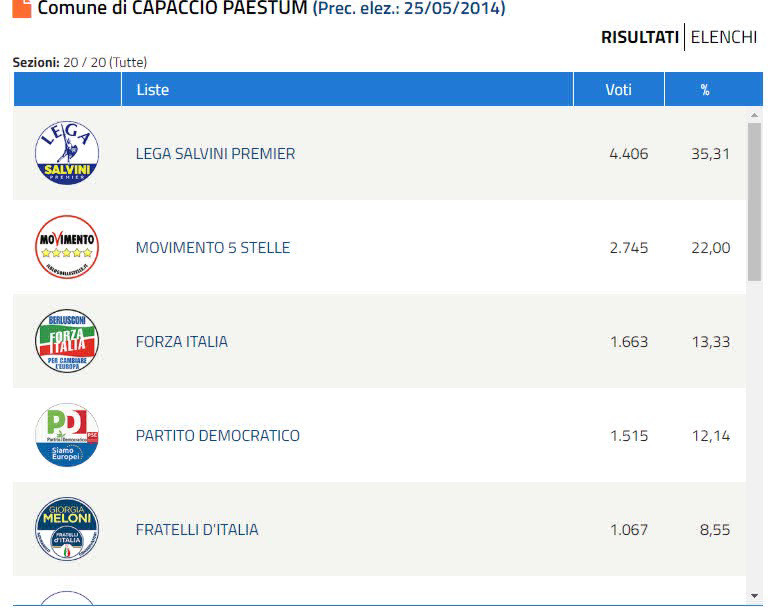Select the MOVIMENTO 5 STELLE list name
The height and width of the screenshot is (608, 769).
(x=213, y=248)
